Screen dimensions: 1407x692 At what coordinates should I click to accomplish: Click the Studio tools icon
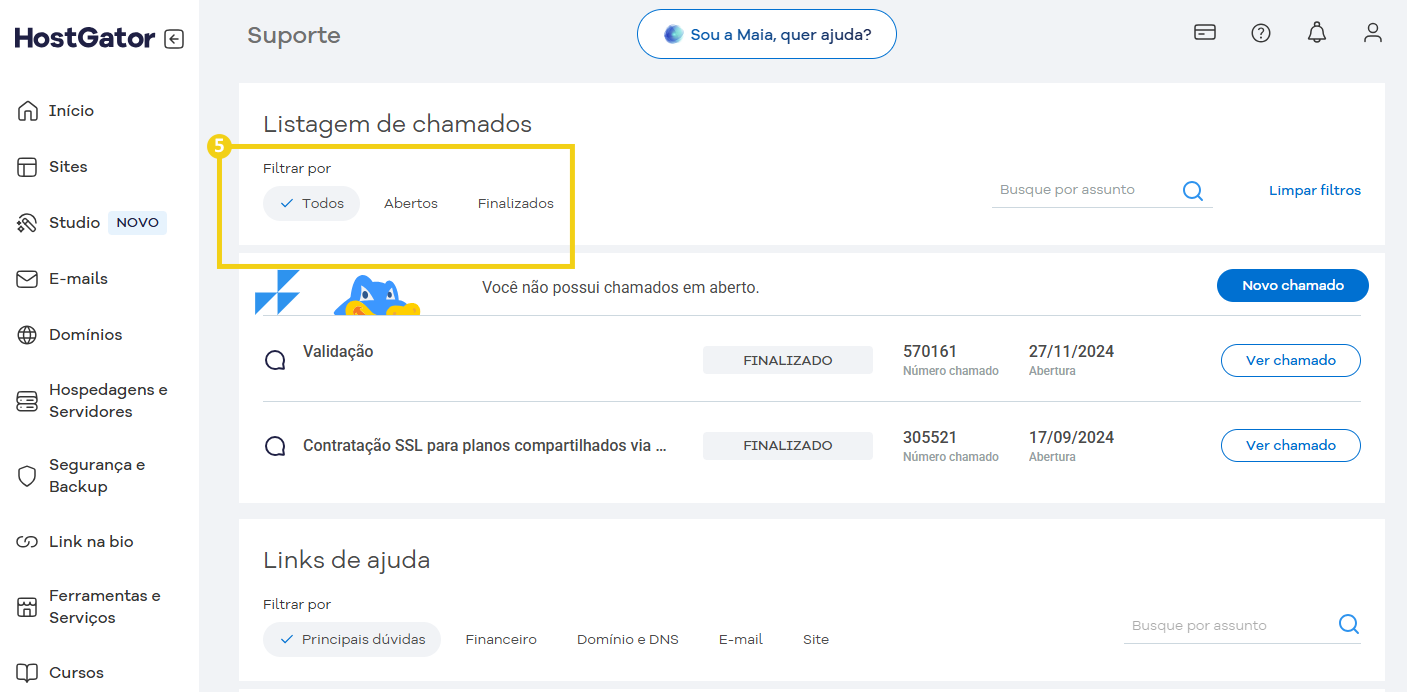point(27,223)
